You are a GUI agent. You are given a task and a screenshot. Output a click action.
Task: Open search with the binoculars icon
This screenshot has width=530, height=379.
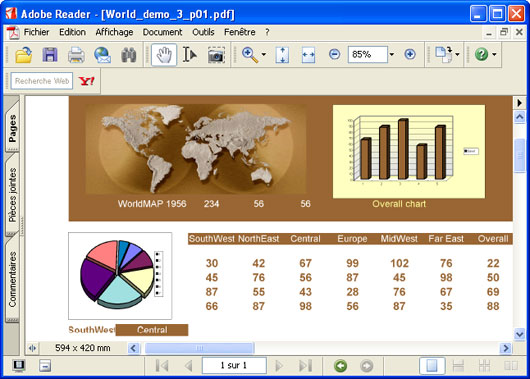pos(129,55)
